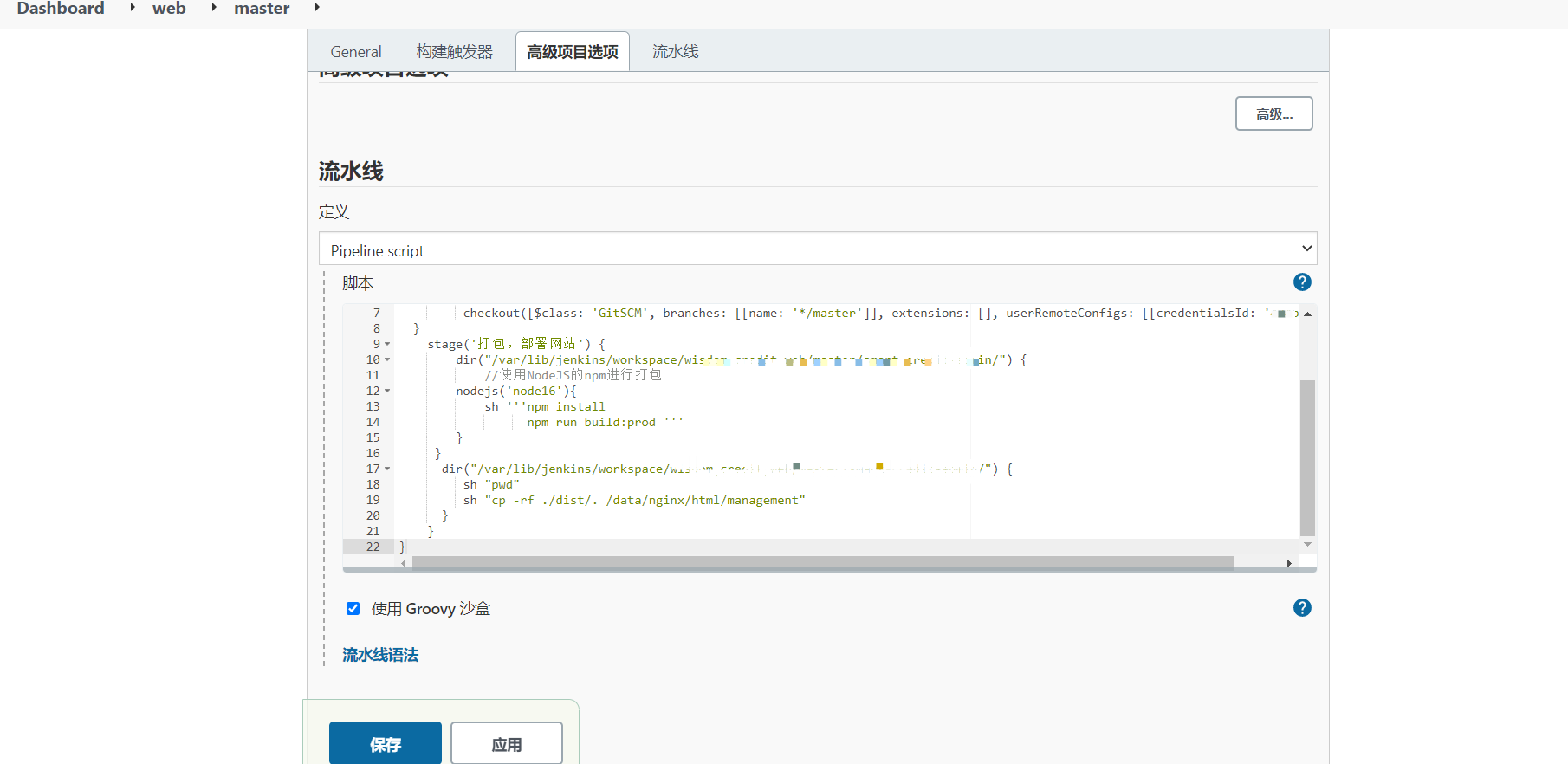Open the Dashboard breadcrumb arrow menu
1568x764 pixels.
(133, 8)
